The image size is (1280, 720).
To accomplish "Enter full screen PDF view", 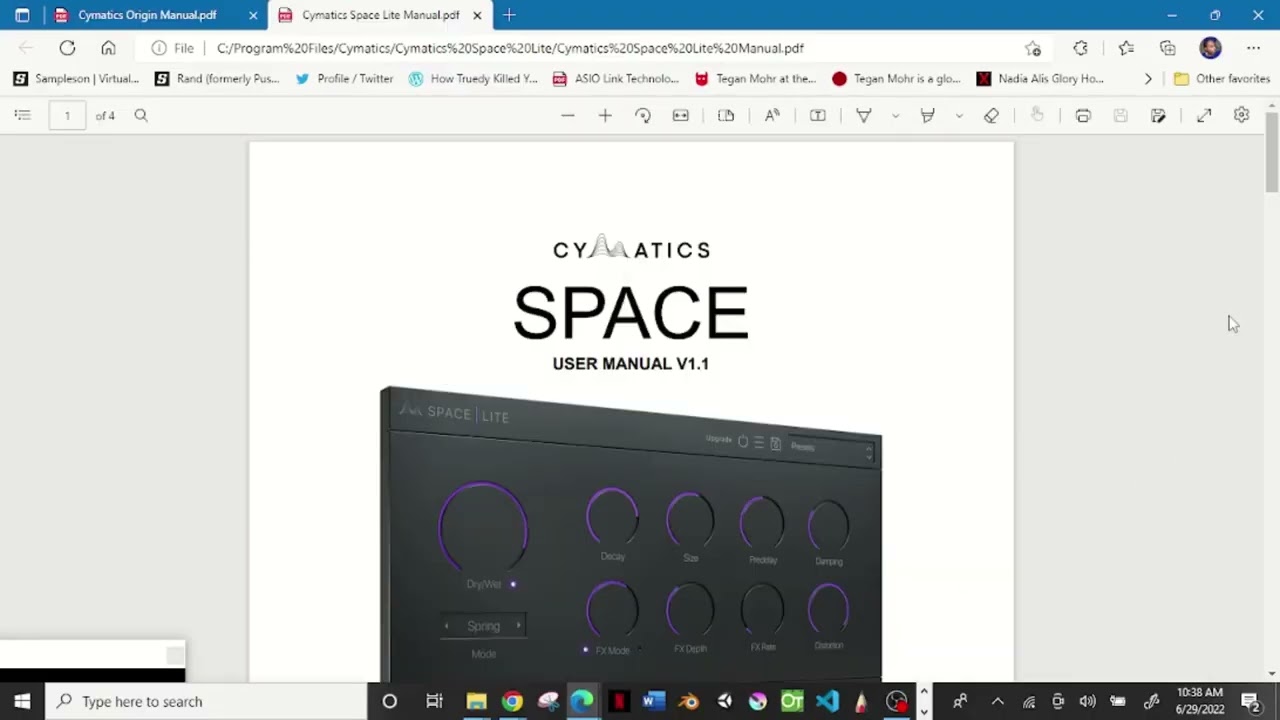I will click(1204, 116).
